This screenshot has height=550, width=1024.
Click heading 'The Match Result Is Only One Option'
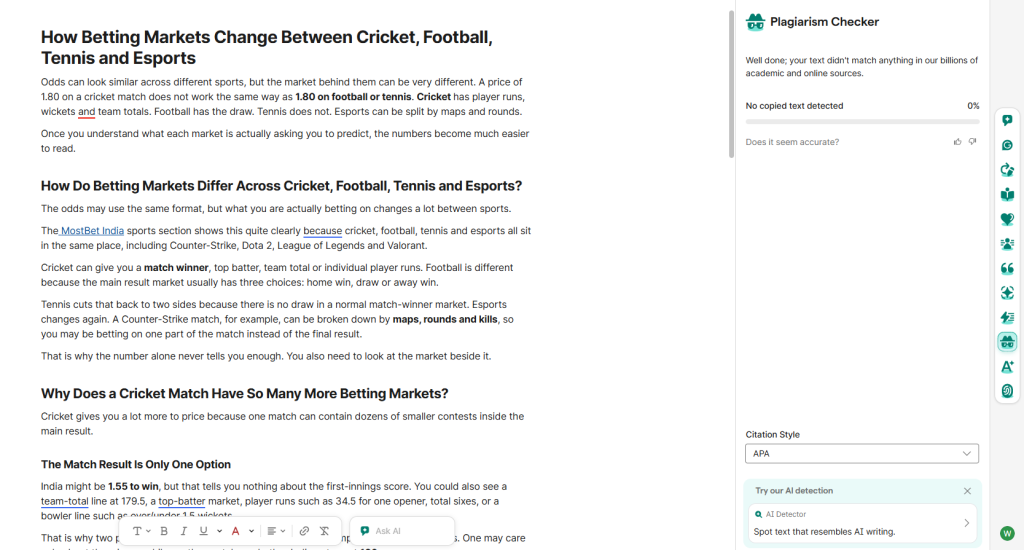click(136, 464)
